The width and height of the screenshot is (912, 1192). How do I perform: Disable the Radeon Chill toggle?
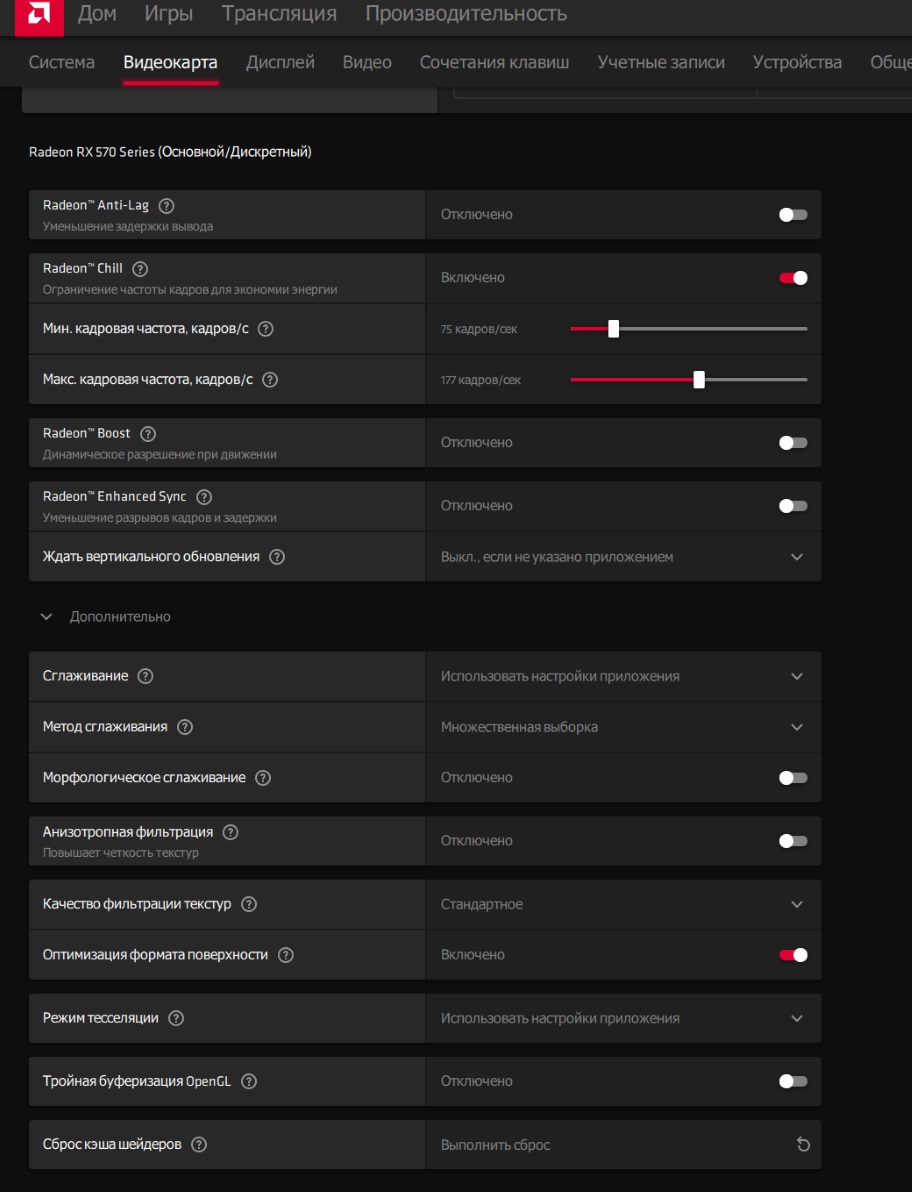793,278
